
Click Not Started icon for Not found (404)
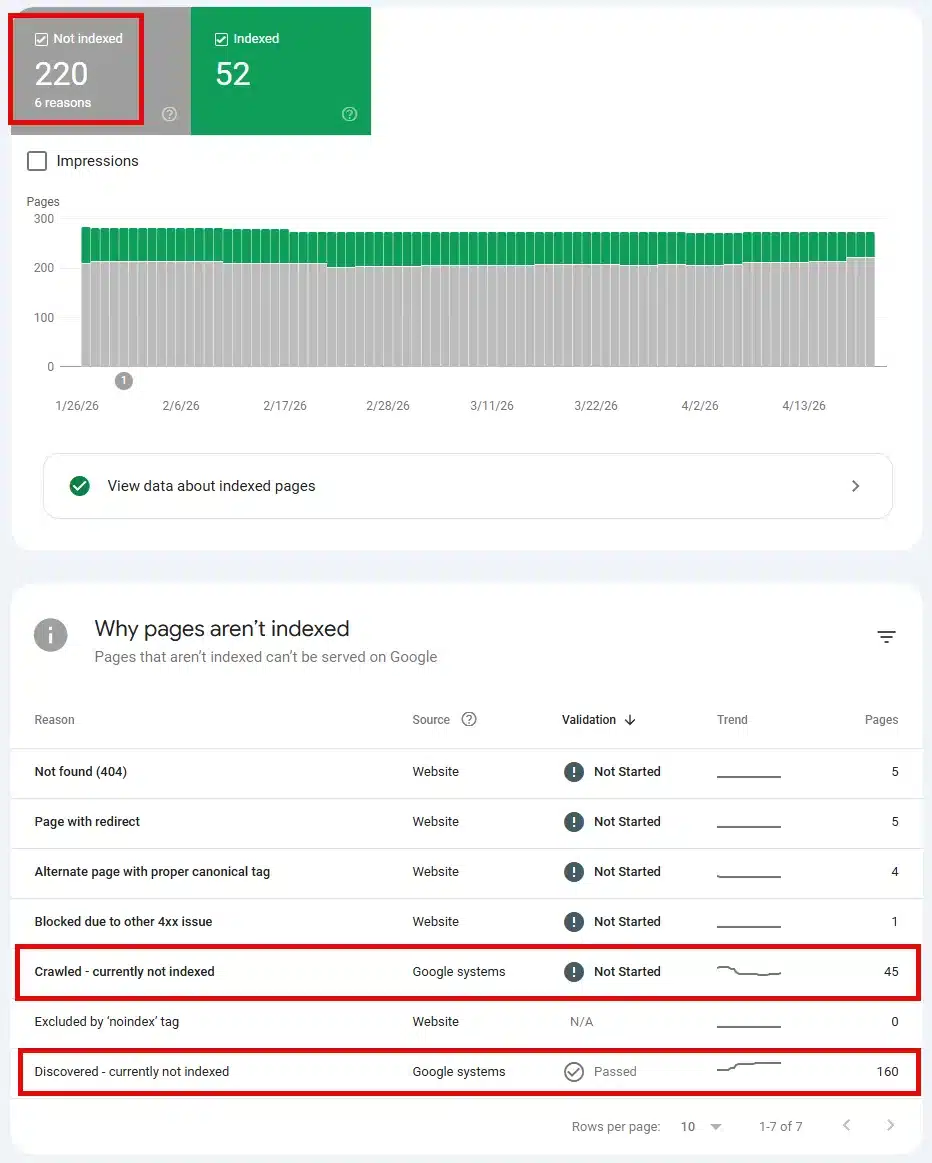[574, 772]
